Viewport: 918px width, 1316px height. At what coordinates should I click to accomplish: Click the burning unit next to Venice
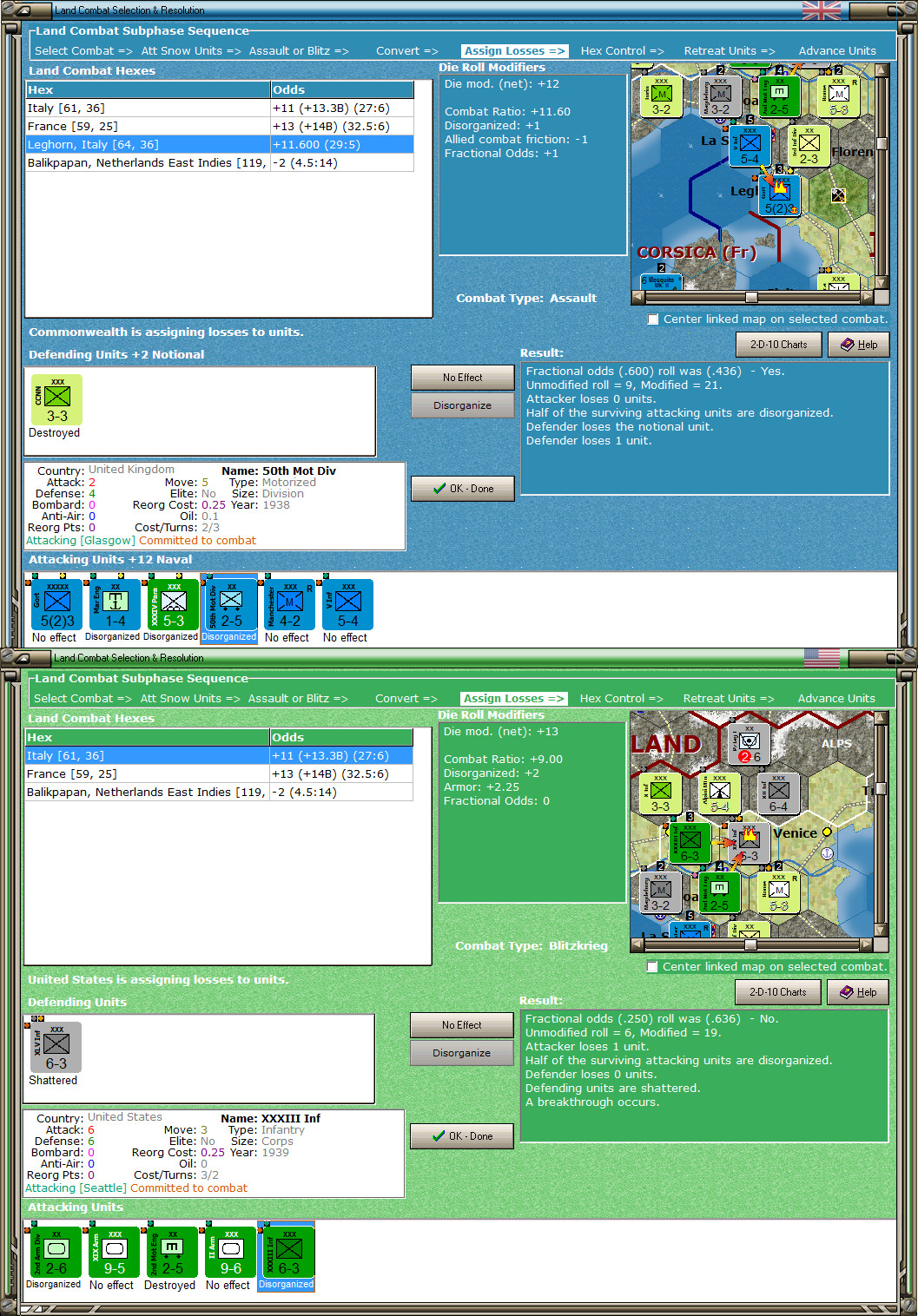749,842
